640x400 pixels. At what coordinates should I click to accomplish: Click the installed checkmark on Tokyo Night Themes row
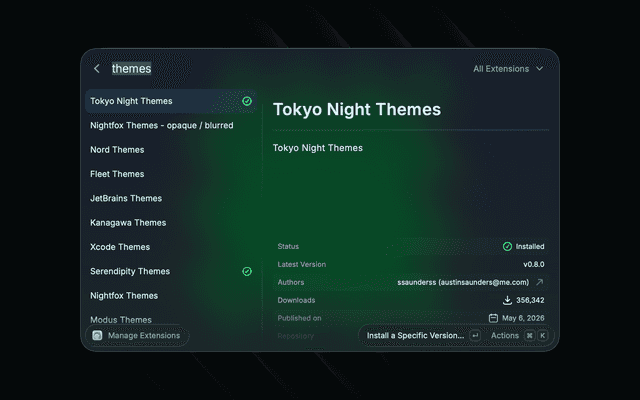click(x=247, y=101)
